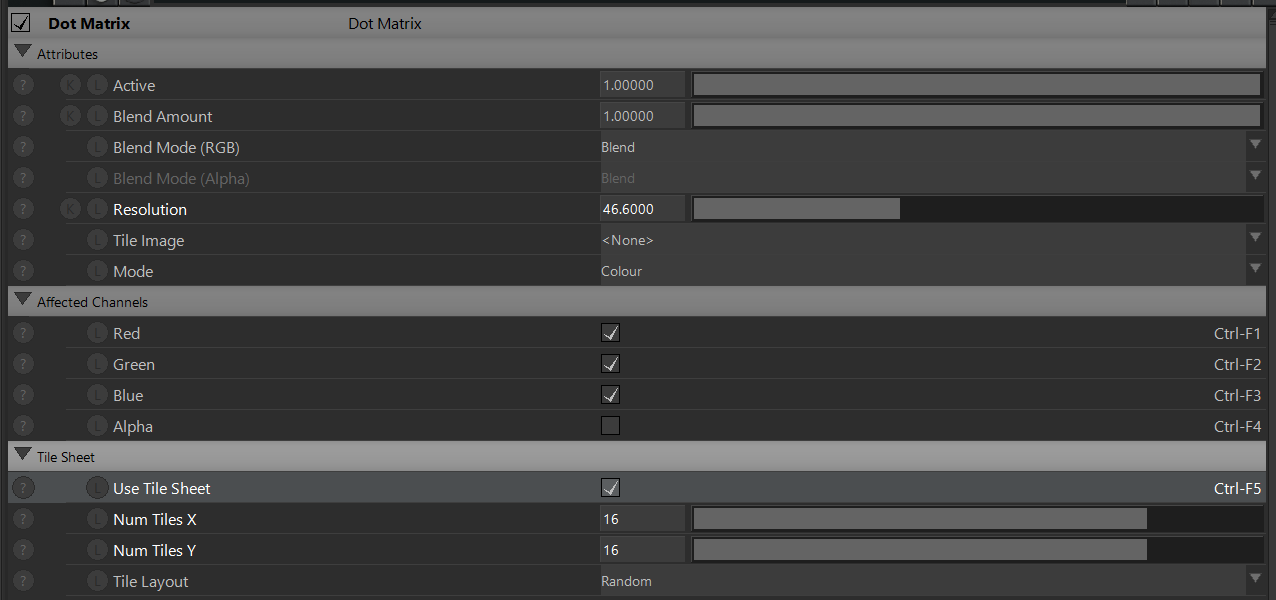Screen dimensions: 1276x600
Task: Select the Use Tile Sheet label
Action: point(162,488)
